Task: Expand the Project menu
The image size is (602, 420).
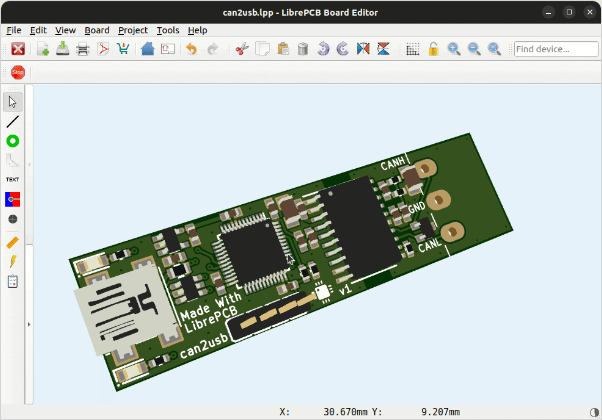Action: [x=132, y=30]
